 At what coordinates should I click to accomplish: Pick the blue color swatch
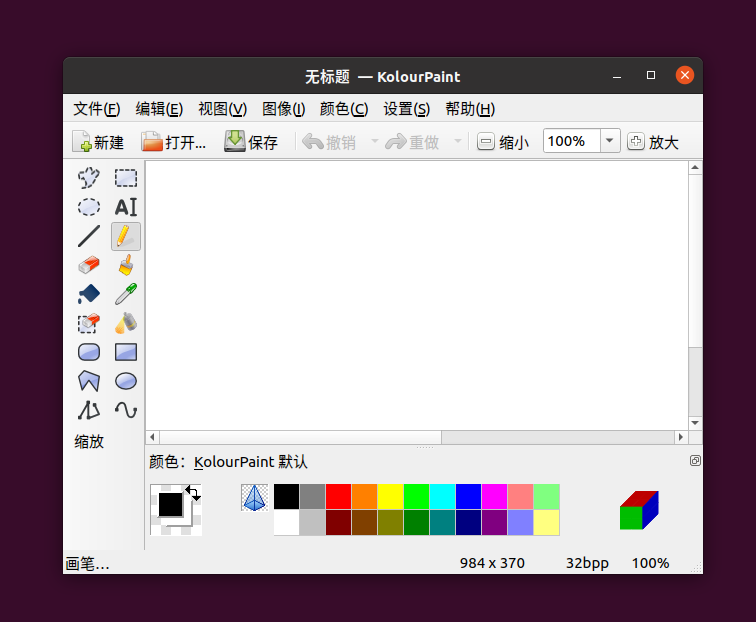point(469,497)
